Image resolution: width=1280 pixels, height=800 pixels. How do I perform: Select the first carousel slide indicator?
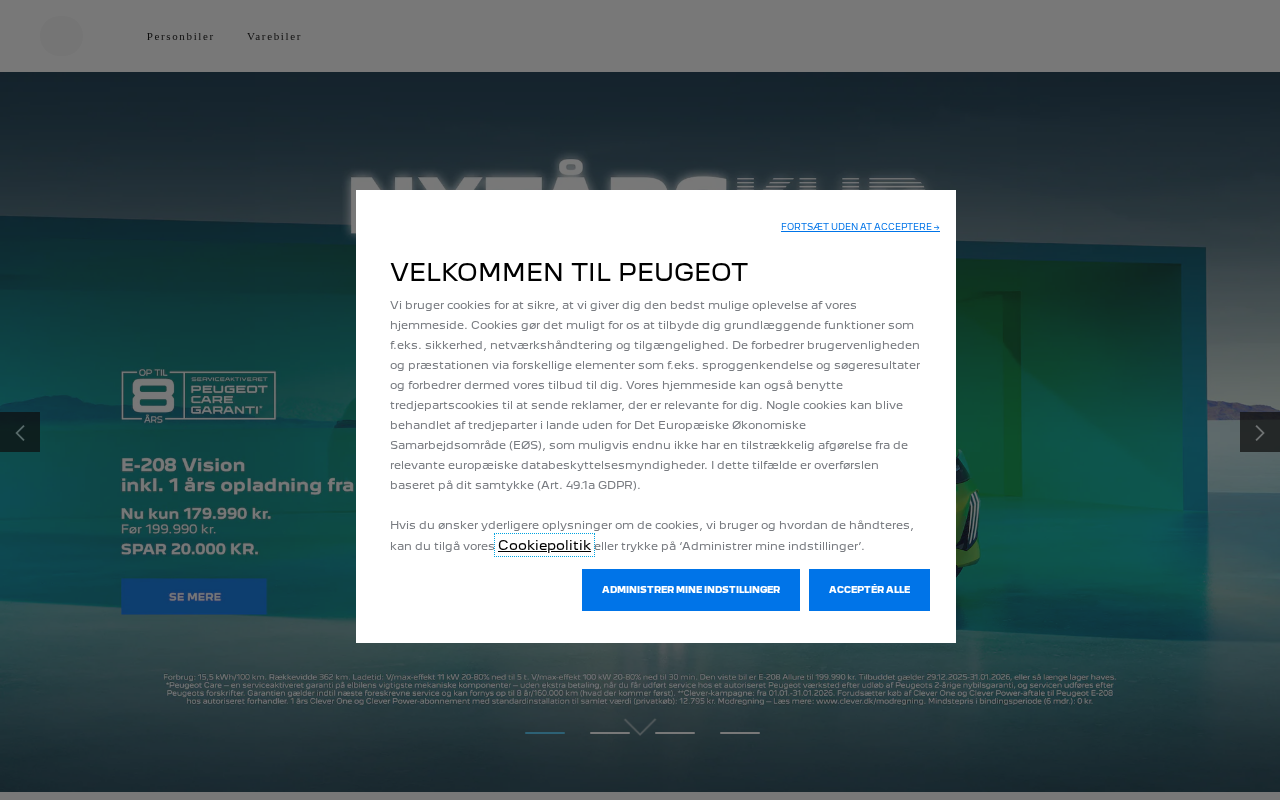tap(545, 733)
